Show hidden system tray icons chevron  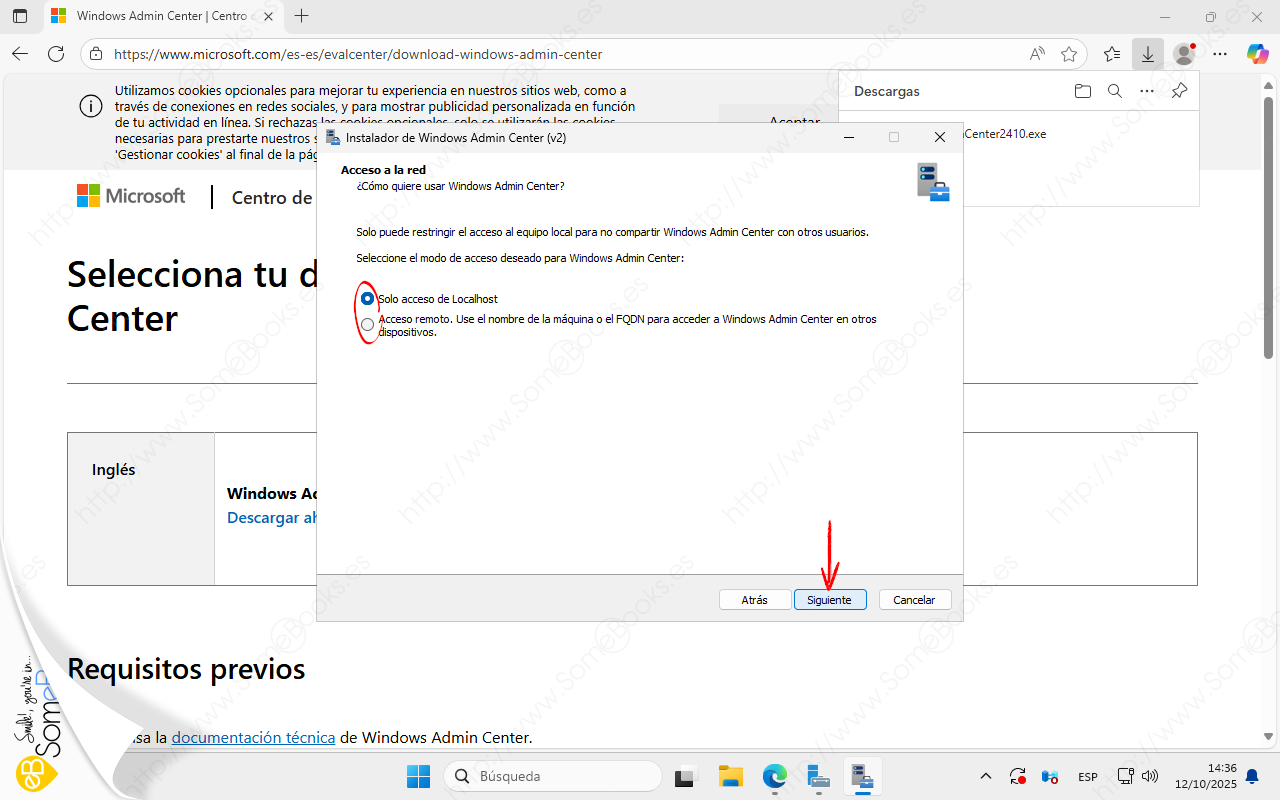tap(985, 776)
